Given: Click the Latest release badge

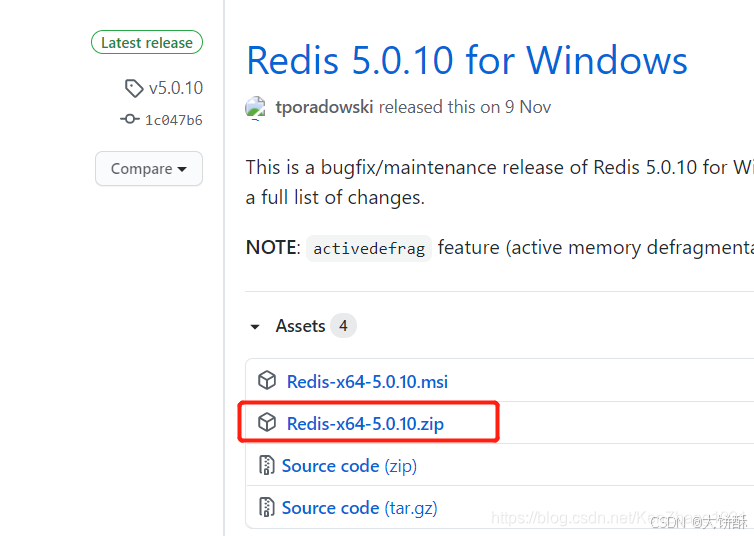Looking at the screenshot, I should pyautogui.click(x=147, y=42).
